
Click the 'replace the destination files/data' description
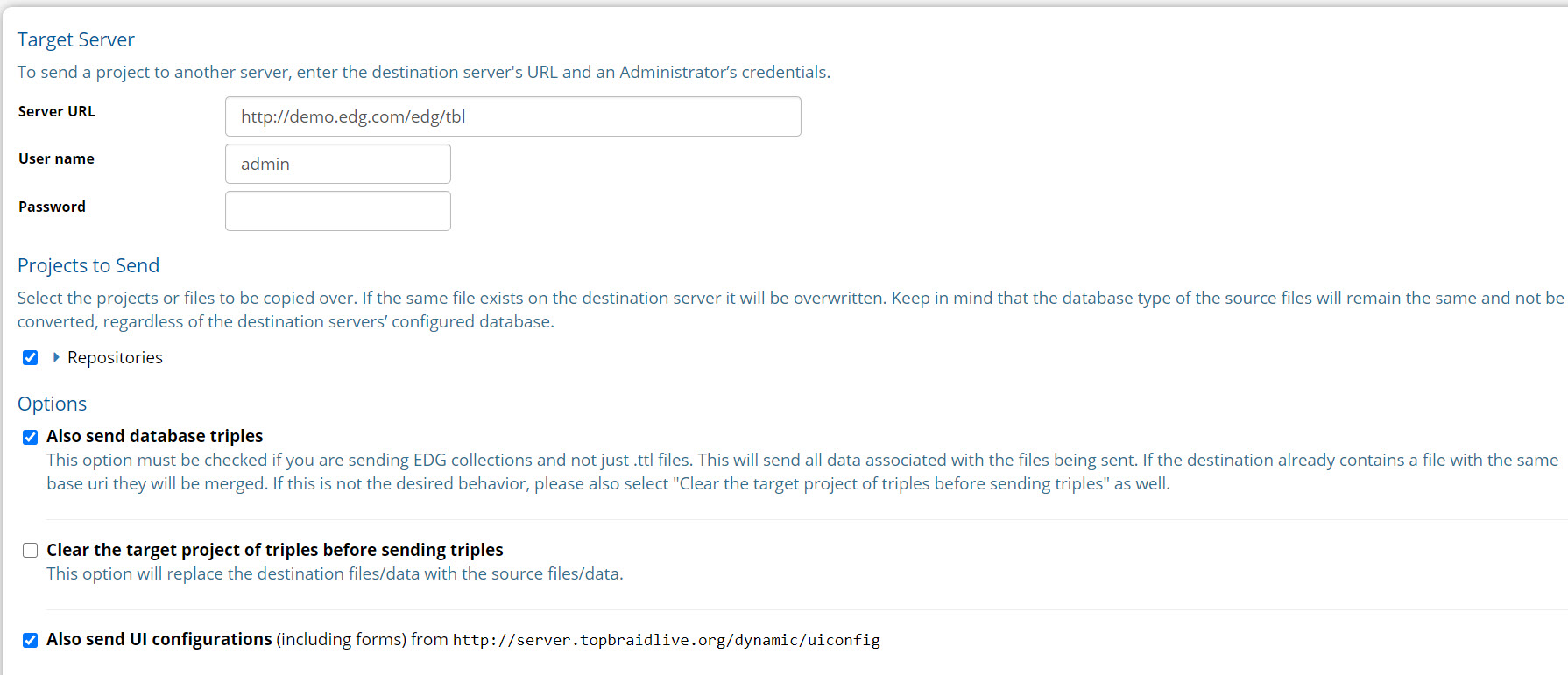tap(335, 573)
